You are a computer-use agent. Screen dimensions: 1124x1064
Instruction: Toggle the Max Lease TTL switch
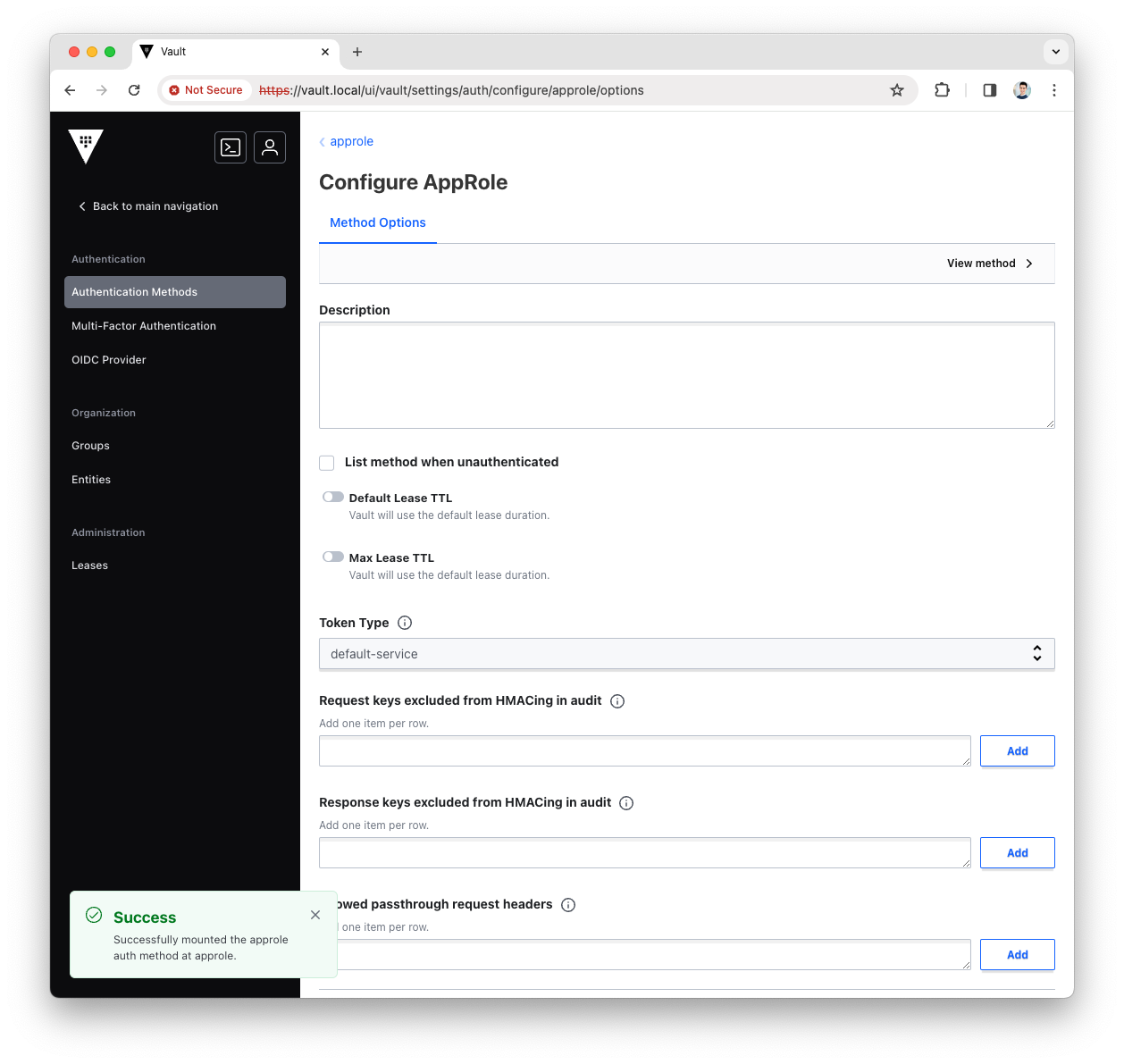tap(332, 556)
